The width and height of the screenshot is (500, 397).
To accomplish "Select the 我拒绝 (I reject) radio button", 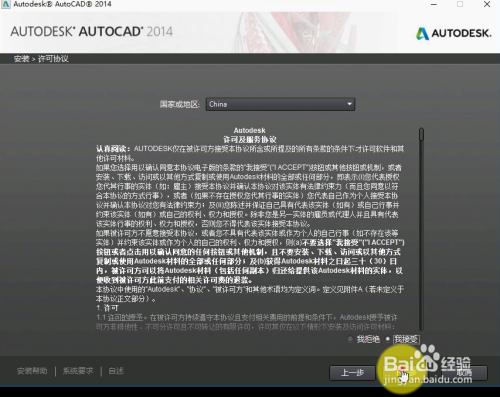I will tap(350, 339).
